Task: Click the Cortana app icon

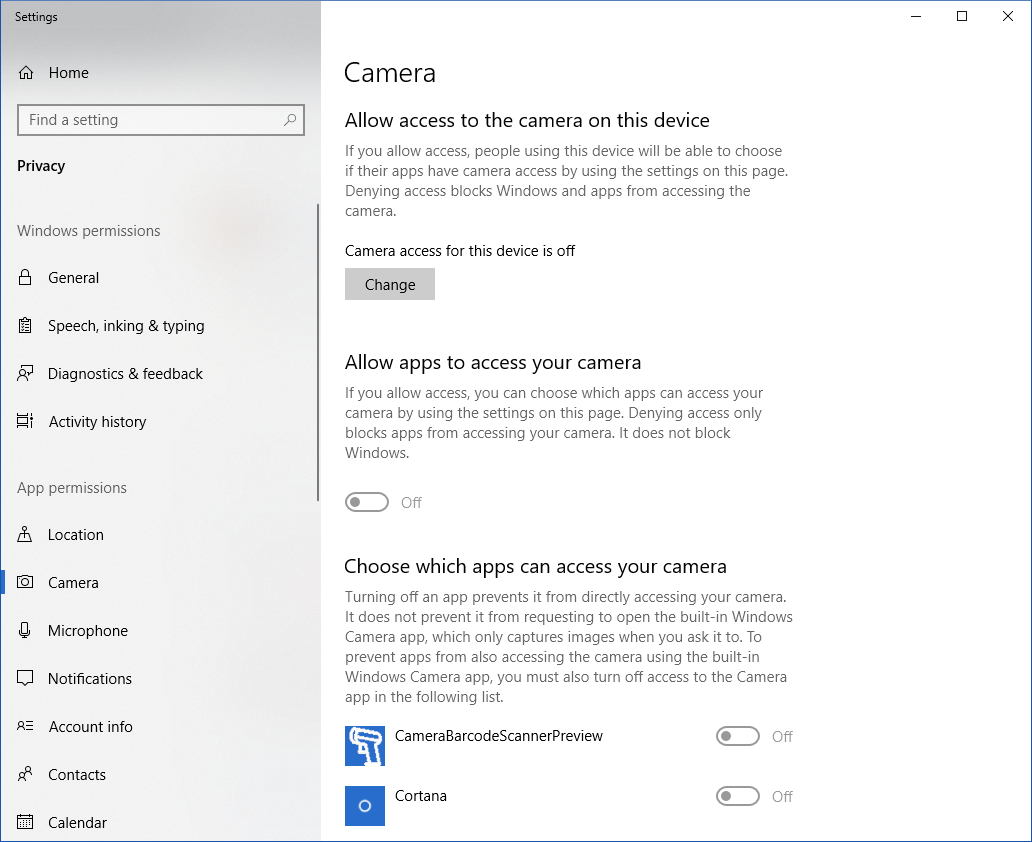Action: click(365, 806)
